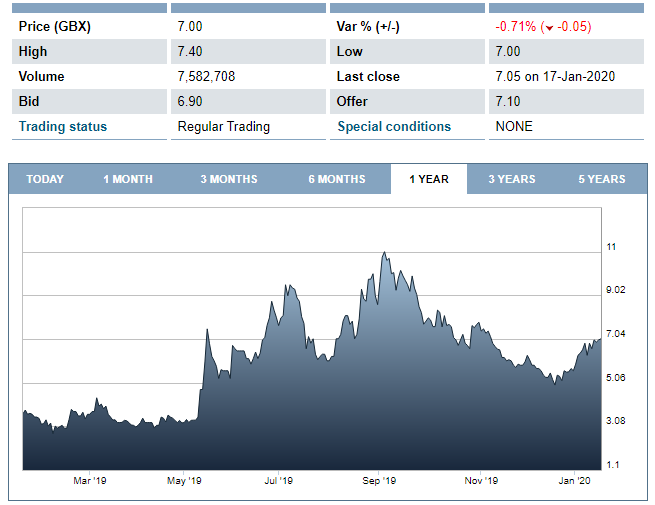Image resolution: width=655 pixels, height=505 pixels.
Task: Select the 1 YEAR tab
Action: [429, 179]
